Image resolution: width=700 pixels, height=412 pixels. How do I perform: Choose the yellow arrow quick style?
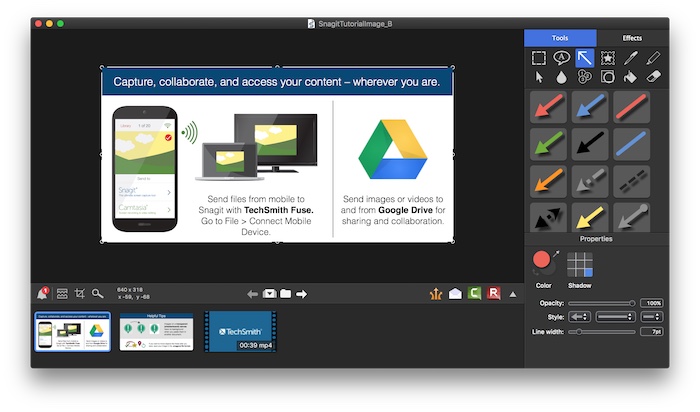coord(590,217)
